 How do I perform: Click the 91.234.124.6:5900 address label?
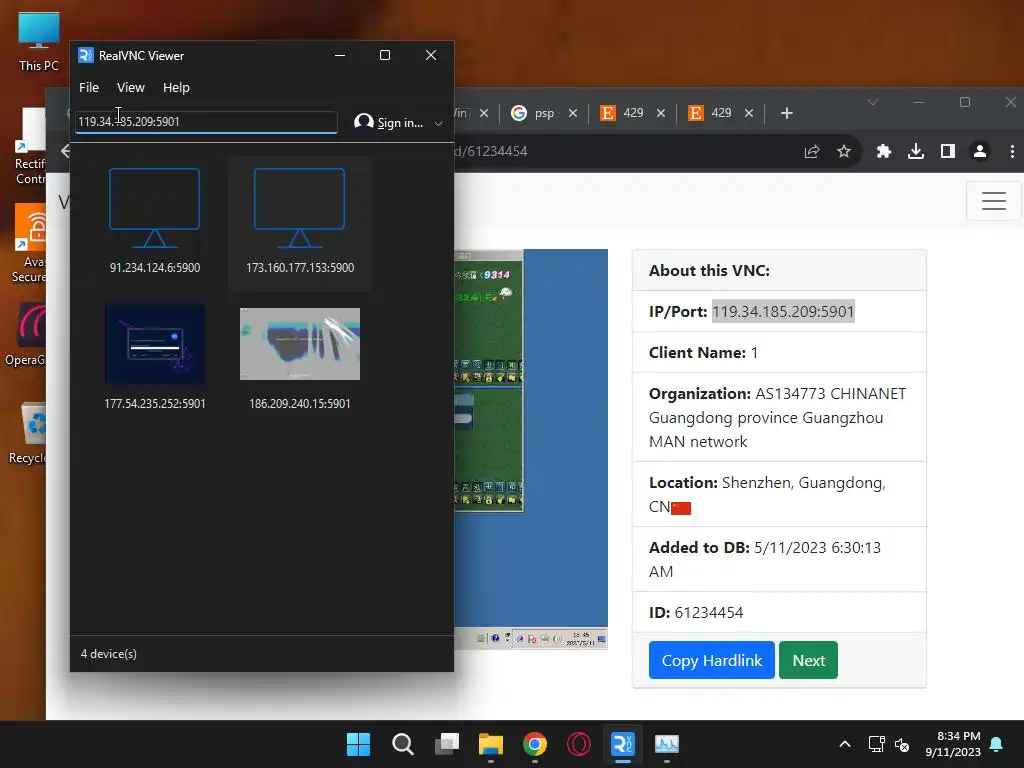pyautogui.click(x=155, y=268)
